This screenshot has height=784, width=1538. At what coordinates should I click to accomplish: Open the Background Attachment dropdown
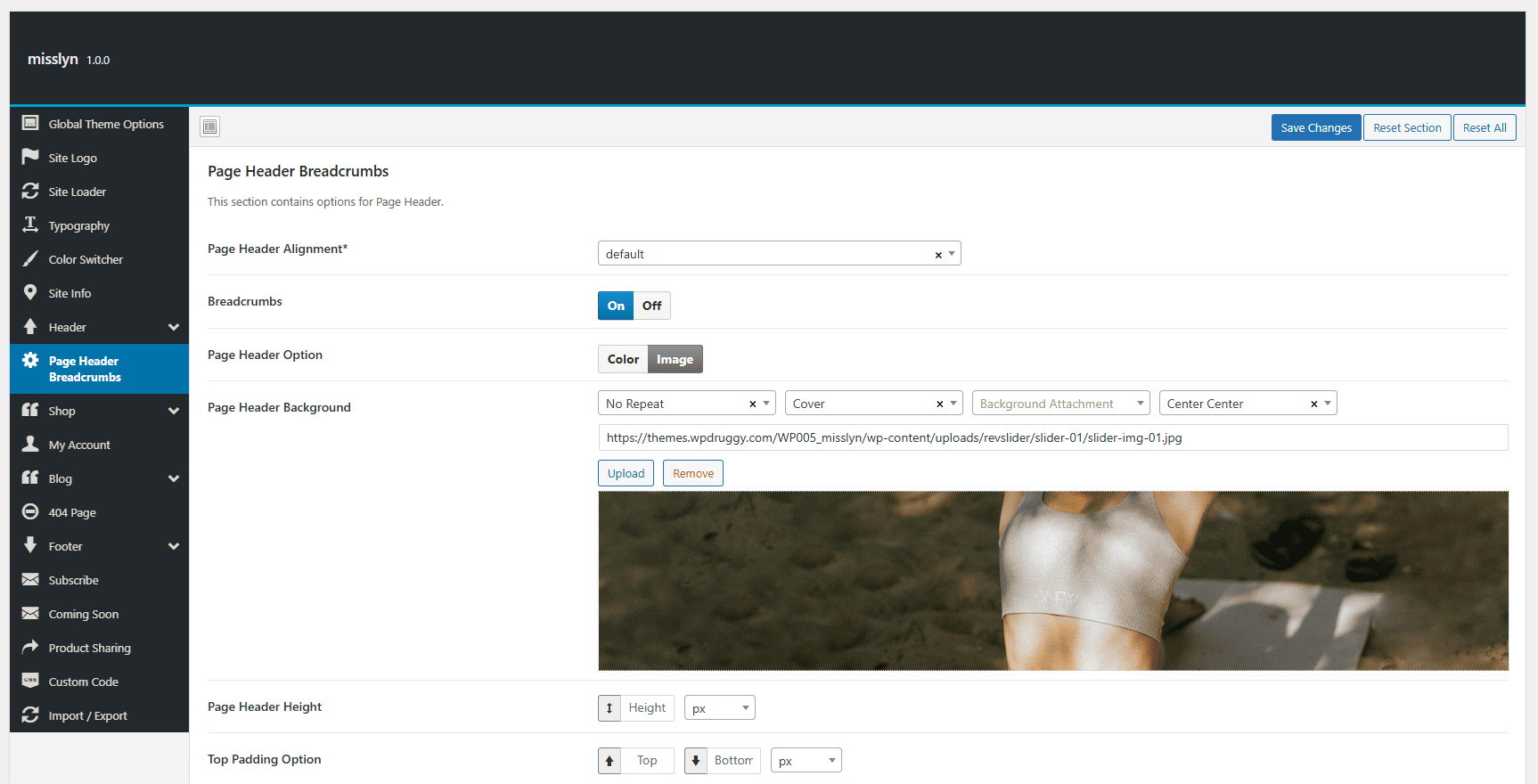[1060, 404]
